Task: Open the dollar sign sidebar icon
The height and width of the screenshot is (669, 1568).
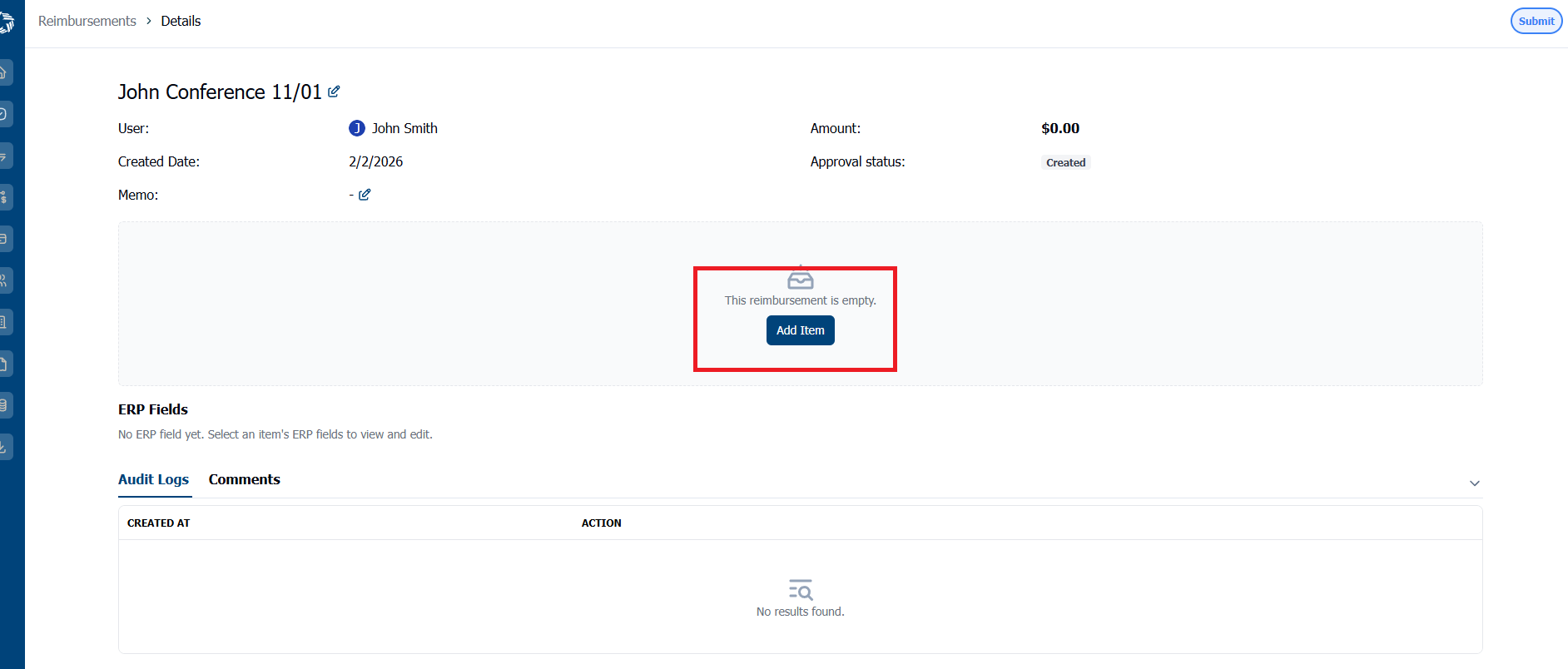Action: [x=5, y=197]
